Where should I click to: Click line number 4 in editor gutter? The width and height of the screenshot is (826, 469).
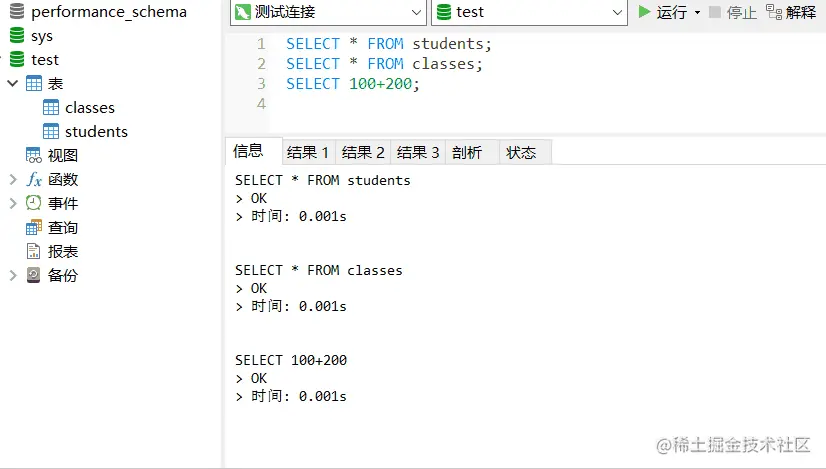click(261, 104)
